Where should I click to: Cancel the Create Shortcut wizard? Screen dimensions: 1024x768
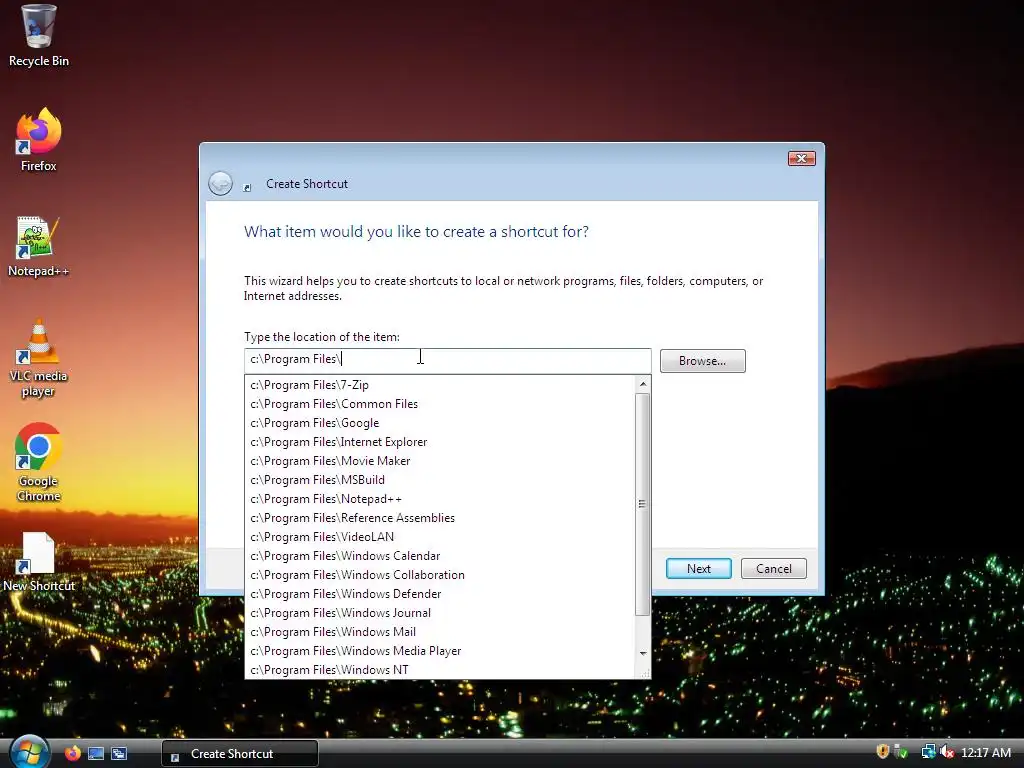[773, 568]
